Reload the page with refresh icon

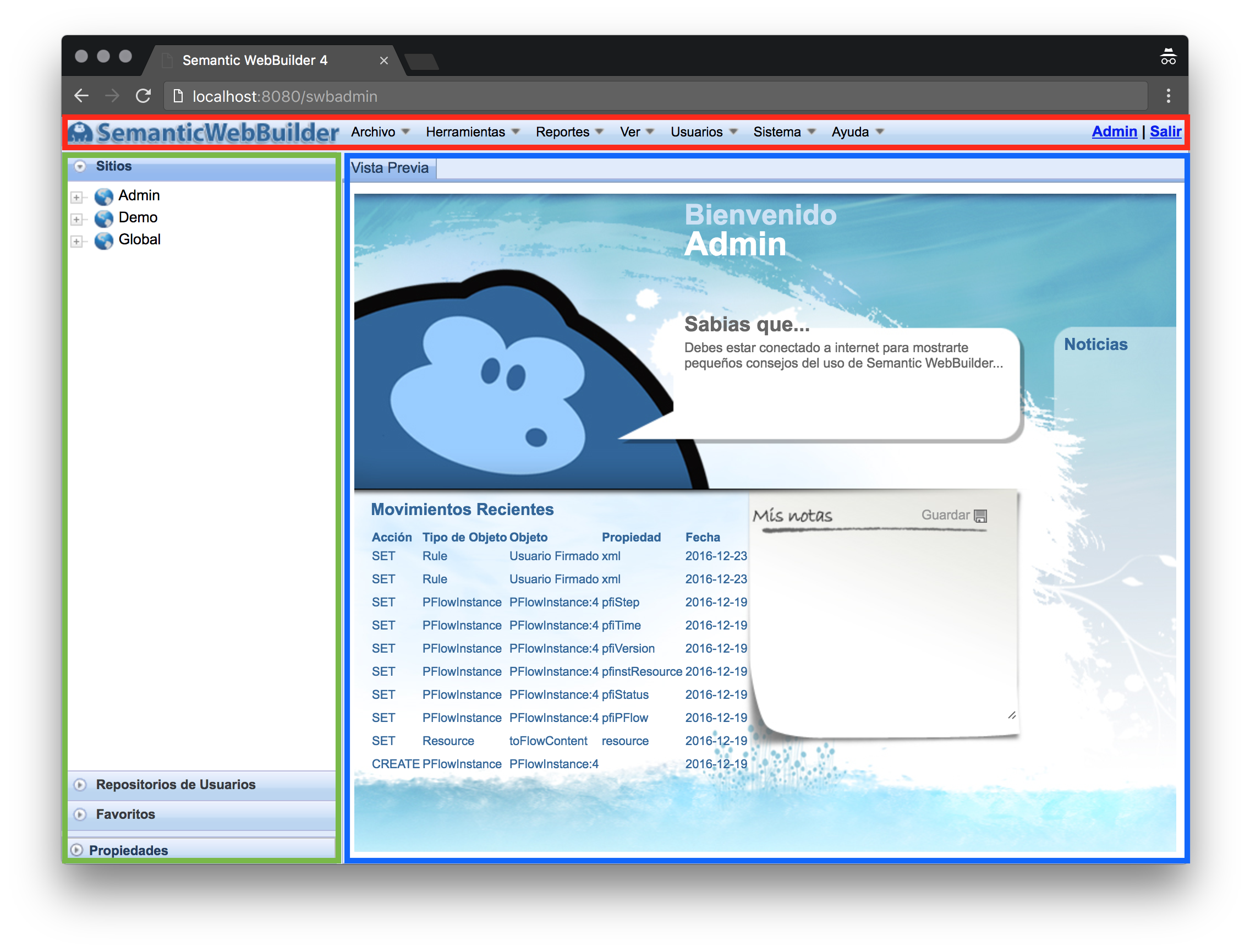144,96
